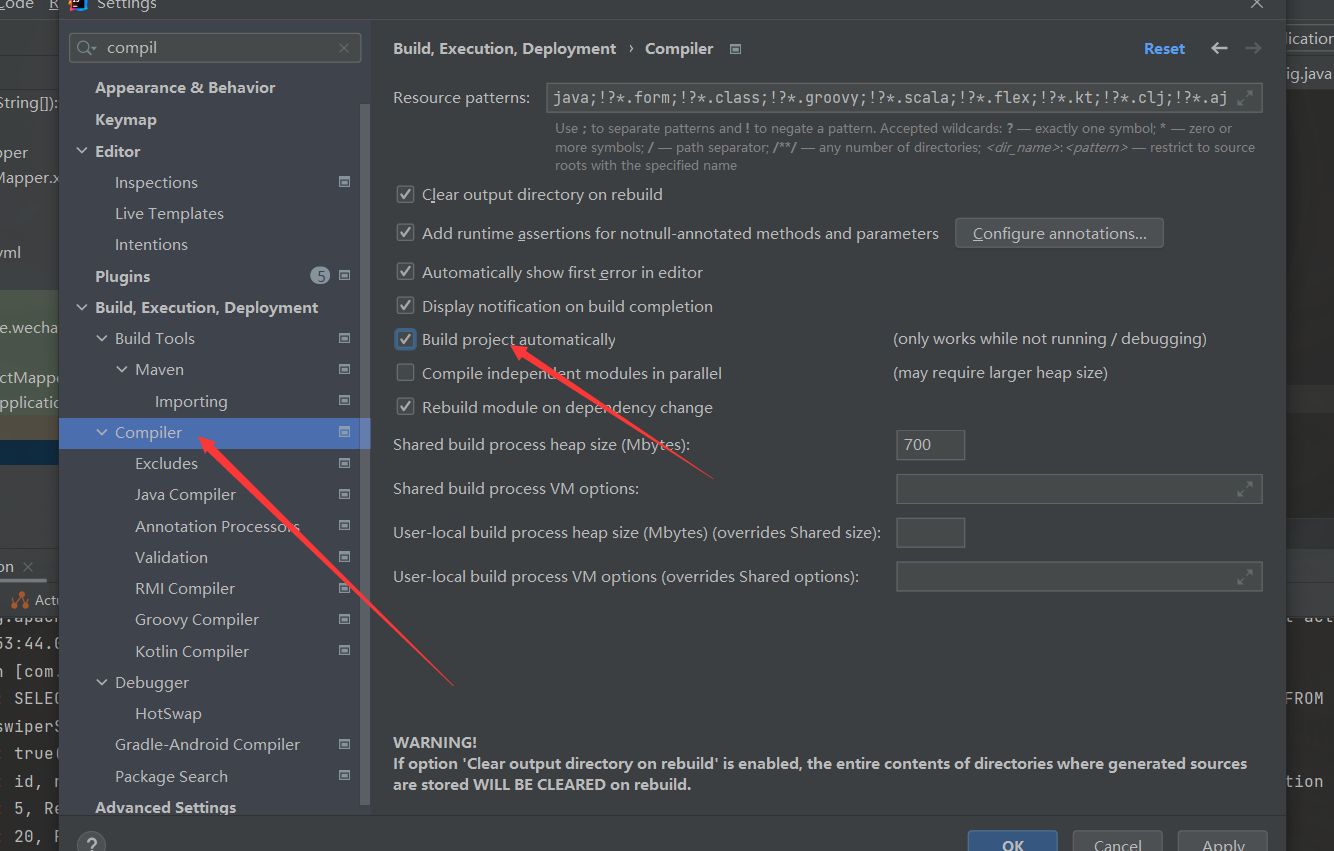1334x851 pixels.
Task: Open Live Templates settings
Action: [169, 213]
